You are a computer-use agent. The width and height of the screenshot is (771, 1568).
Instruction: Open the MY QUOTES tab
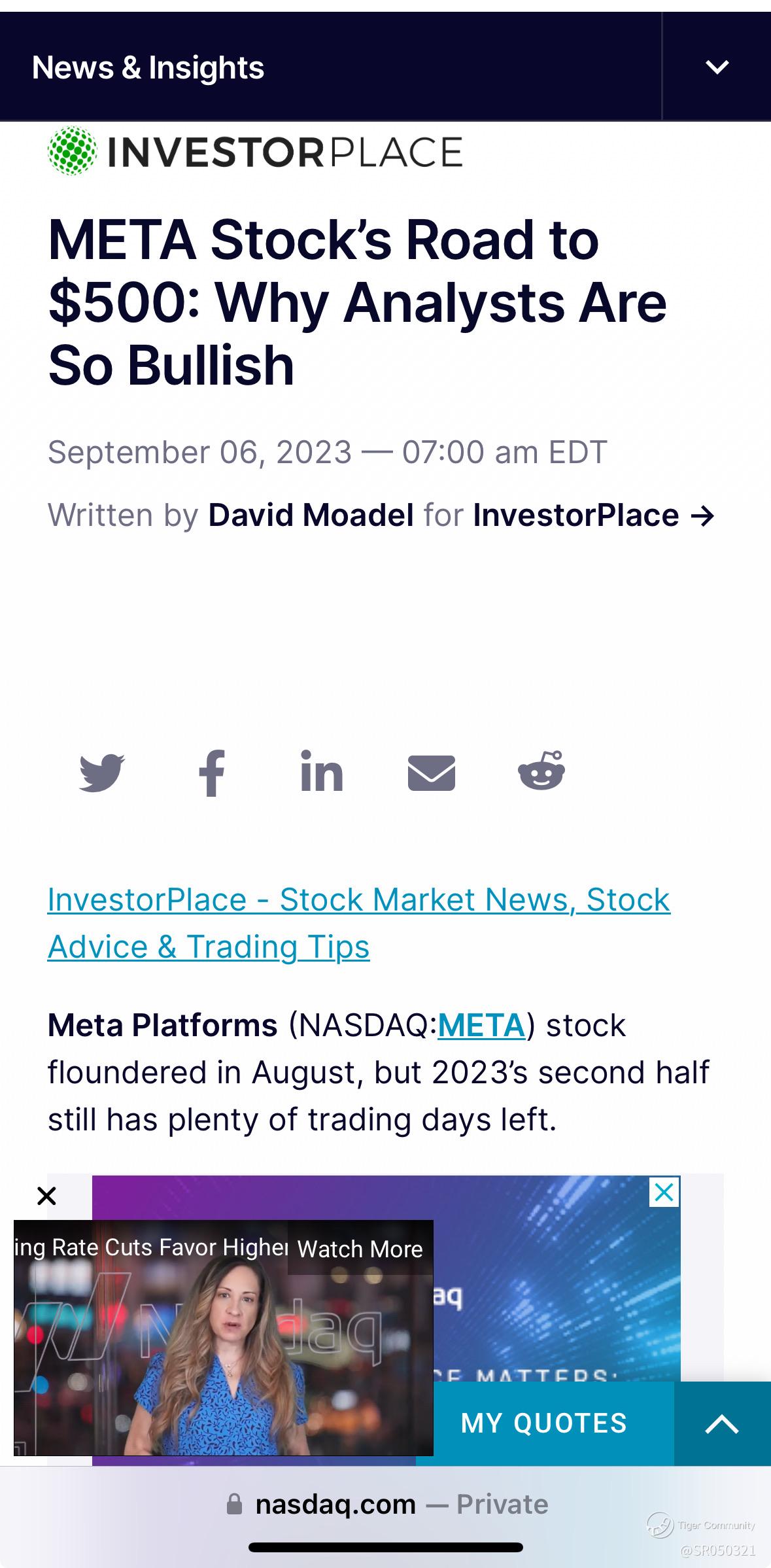(x=544, y=1423)
